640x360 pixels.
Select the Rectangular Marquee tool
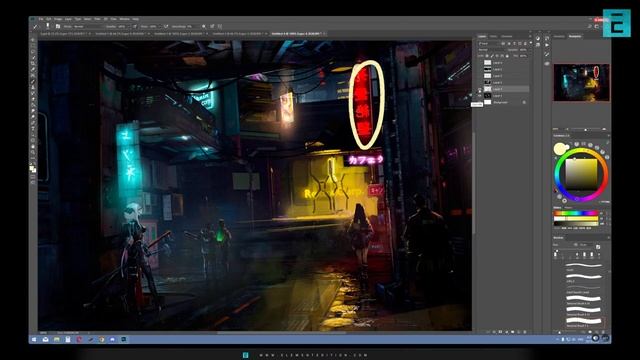coord(33,46)
